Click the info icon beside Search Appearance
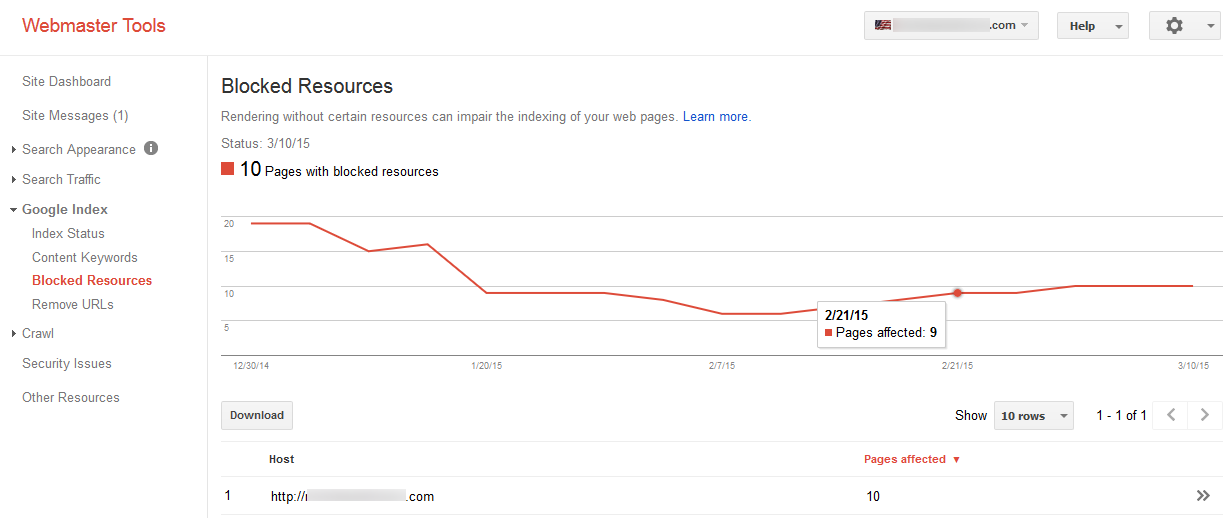 (151, 149)
